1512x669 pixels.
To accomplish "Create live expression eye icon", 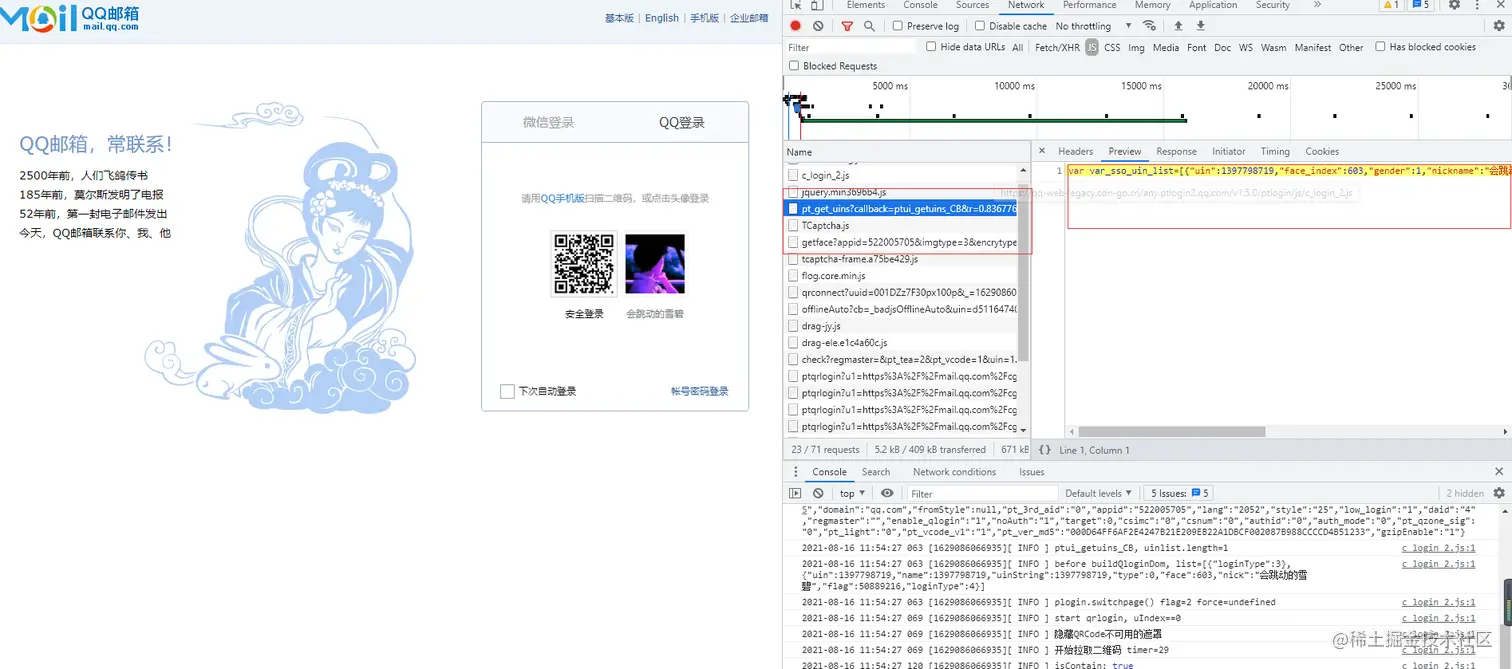I will pos(887,493).
